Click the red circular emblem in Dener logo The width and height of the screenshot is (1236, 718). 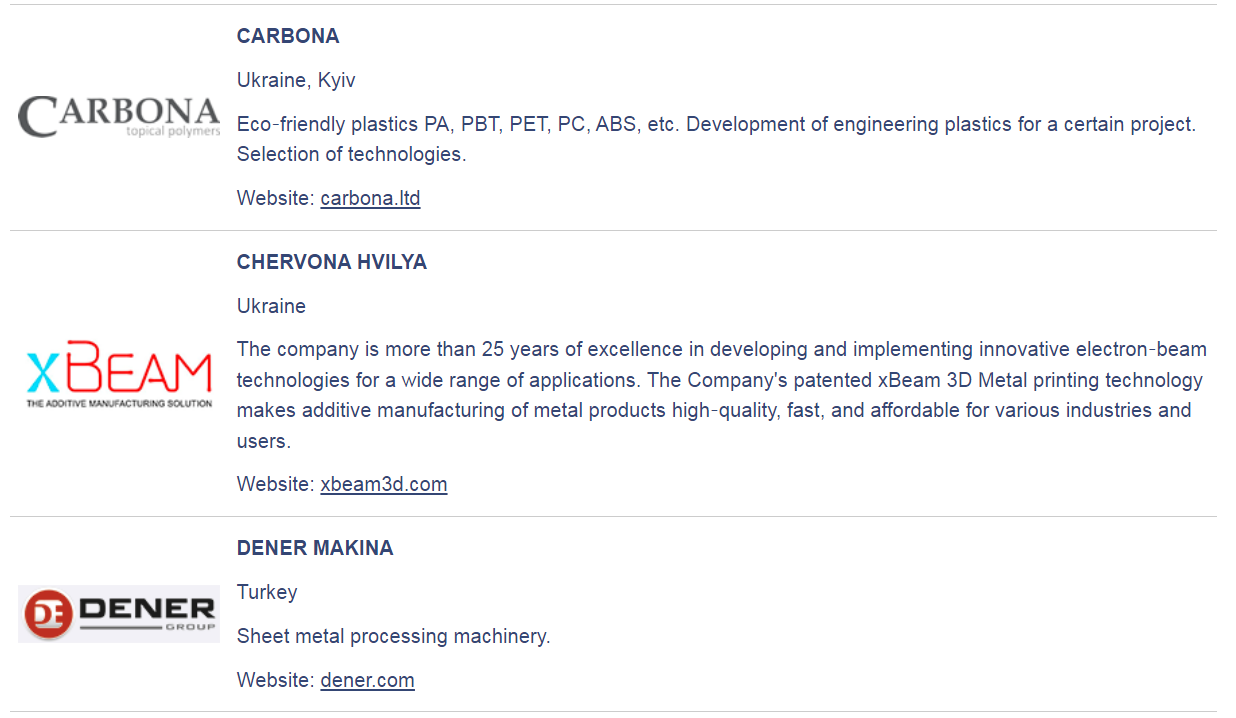[x=49, y=614]
